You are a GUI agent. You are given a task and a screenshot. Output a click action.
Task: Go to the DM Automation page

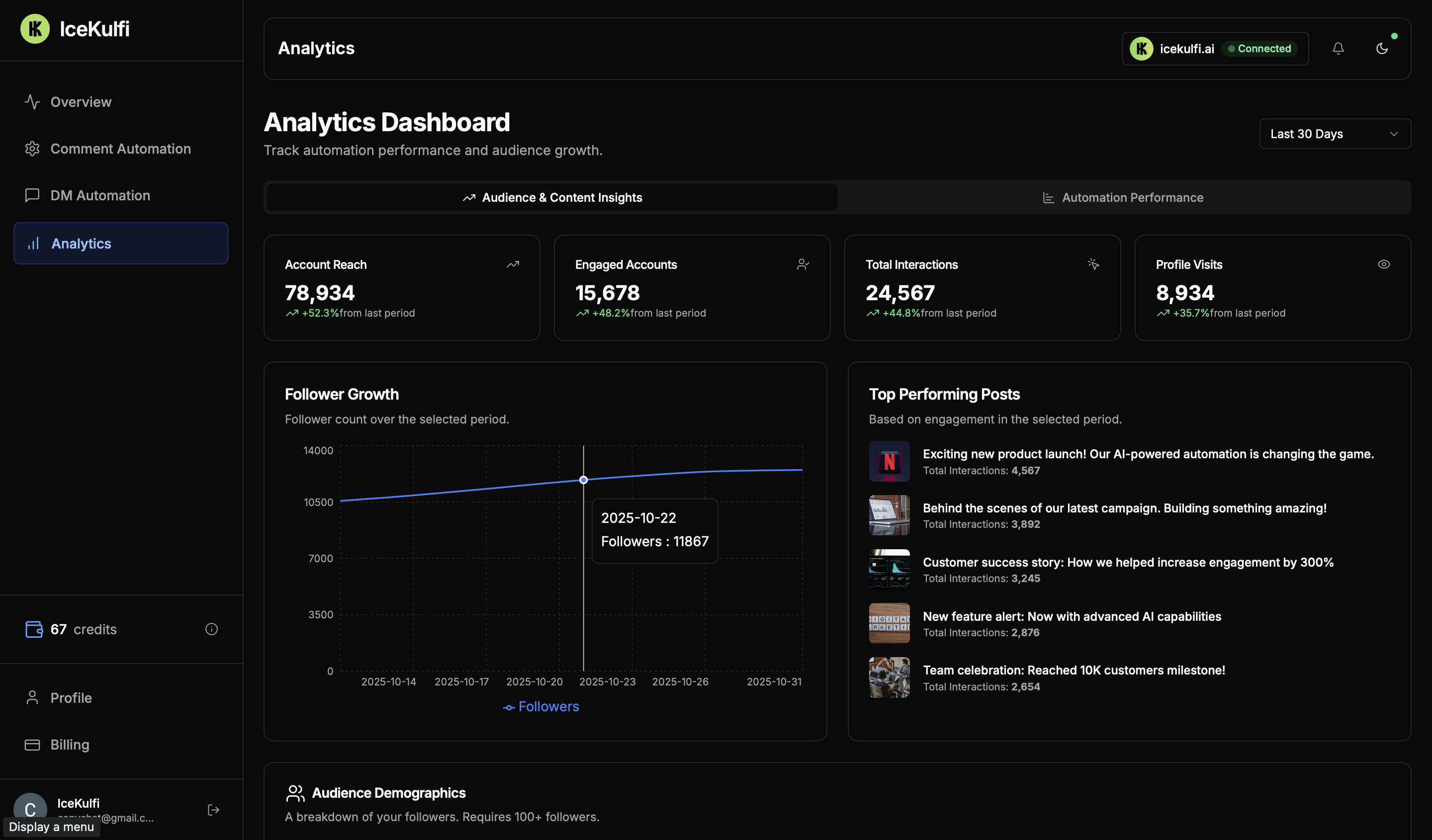(x=100, y=195)
